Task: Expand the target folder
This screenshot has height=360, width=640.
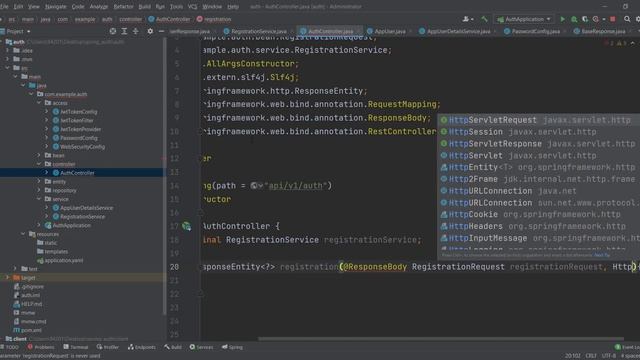Action: 7,278
